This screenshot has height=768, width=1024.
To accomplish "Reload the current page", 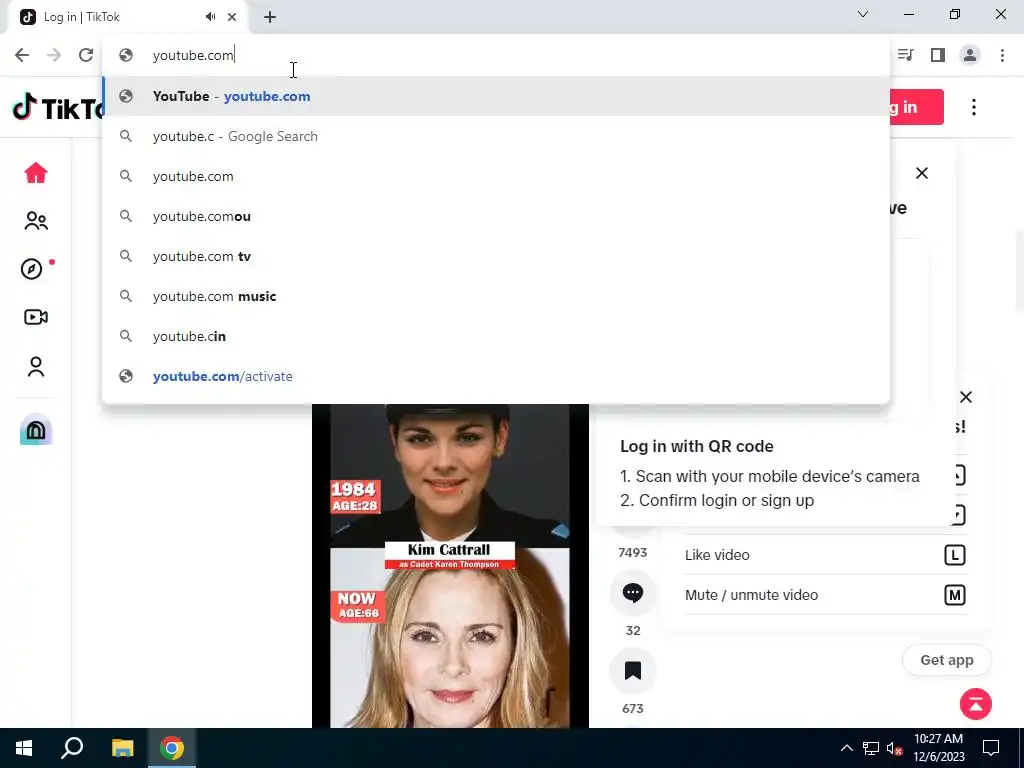I will coord(86,55).
